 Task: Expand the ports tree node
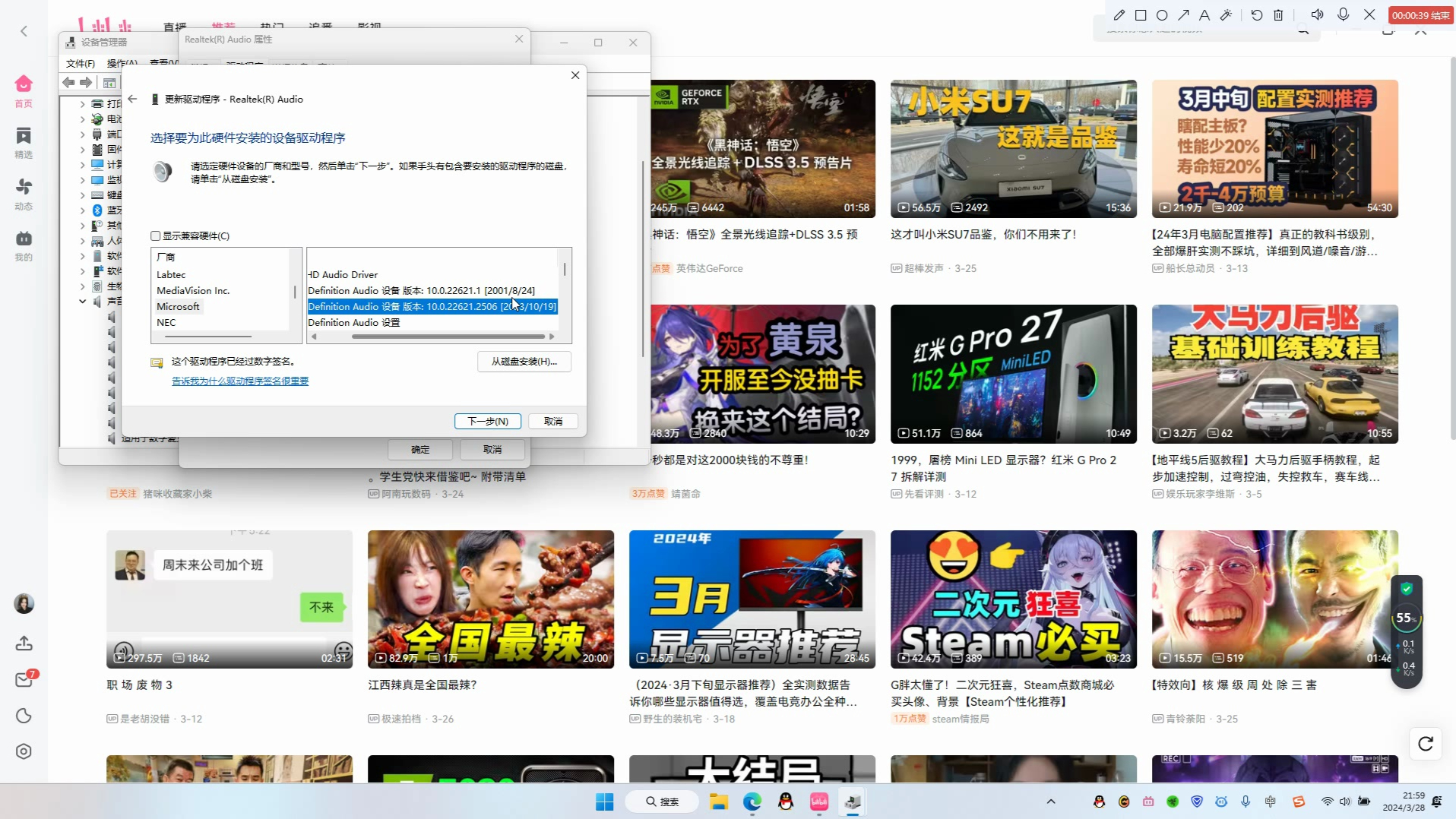tap(83, 134)
